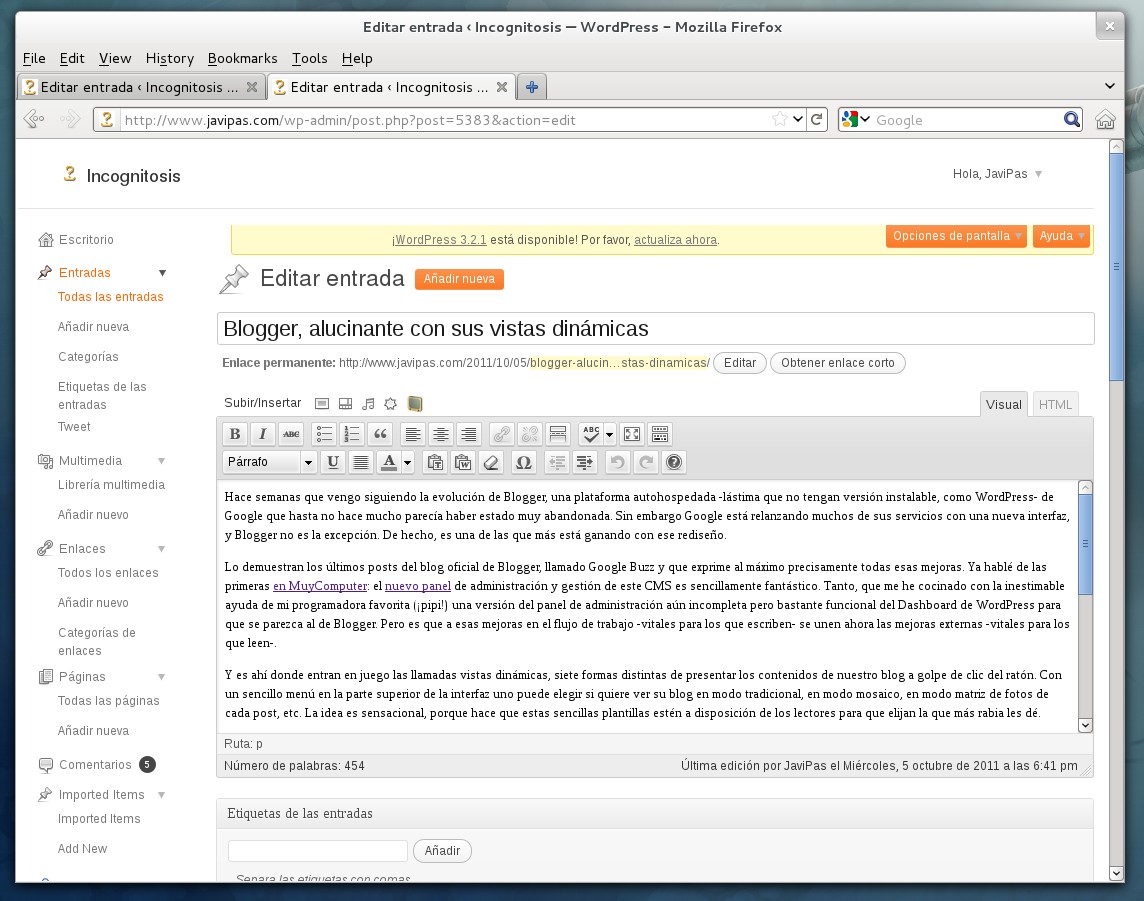
Task: Open a new Firefox tab
Action: [x=532, y=87]
